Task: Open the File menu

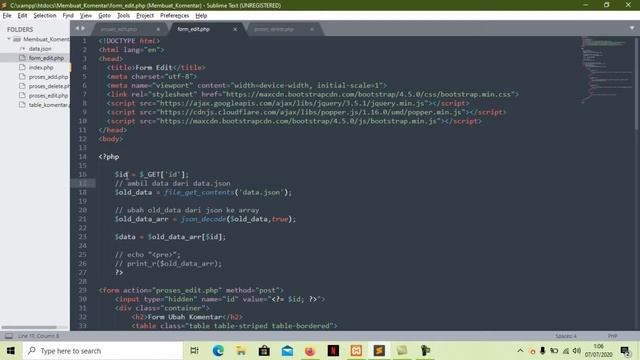Action: pos(7,16)
